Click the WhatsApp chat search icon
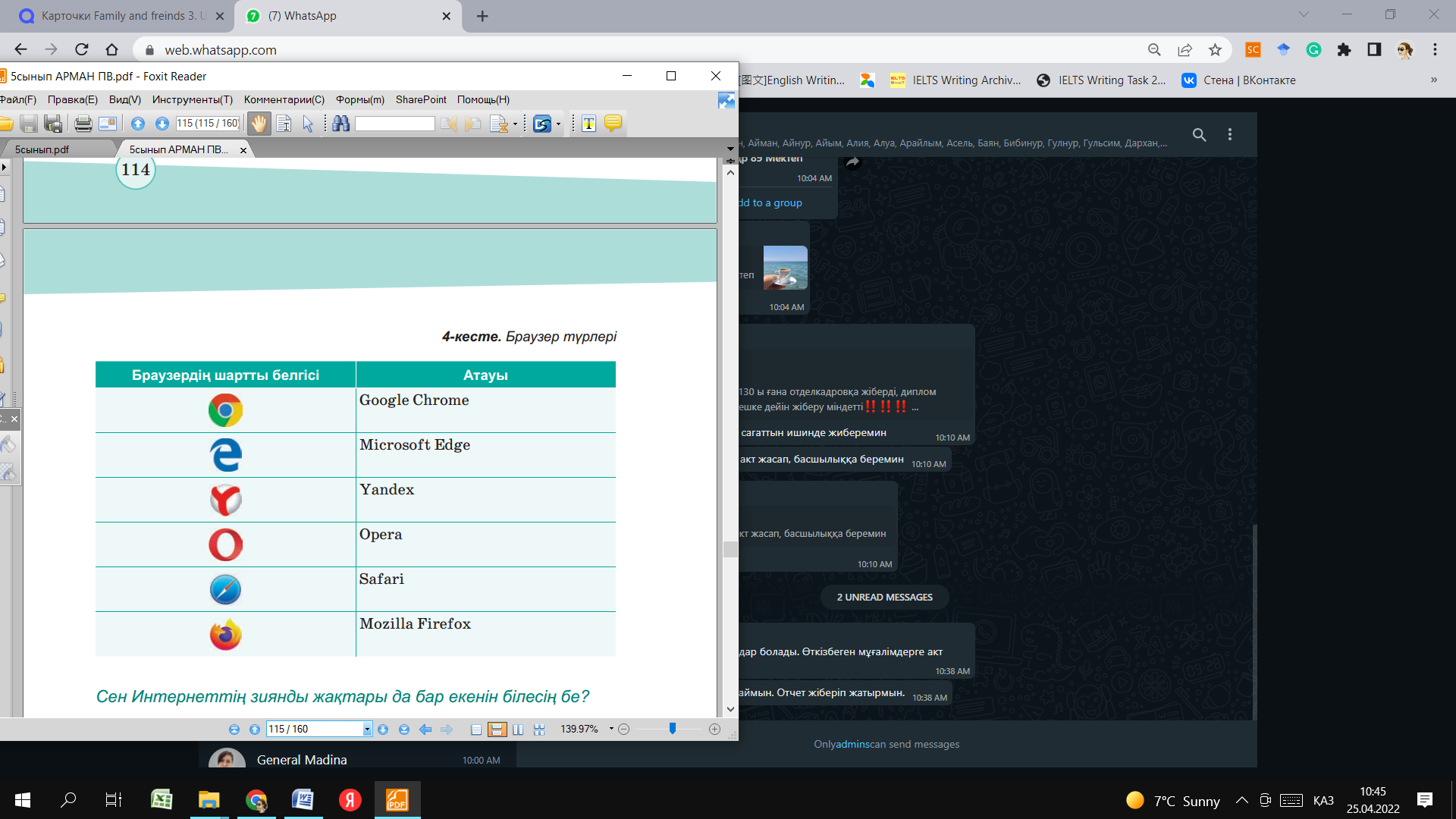1456x819 pixels. pyautogui.click(x=1199, y=135)
